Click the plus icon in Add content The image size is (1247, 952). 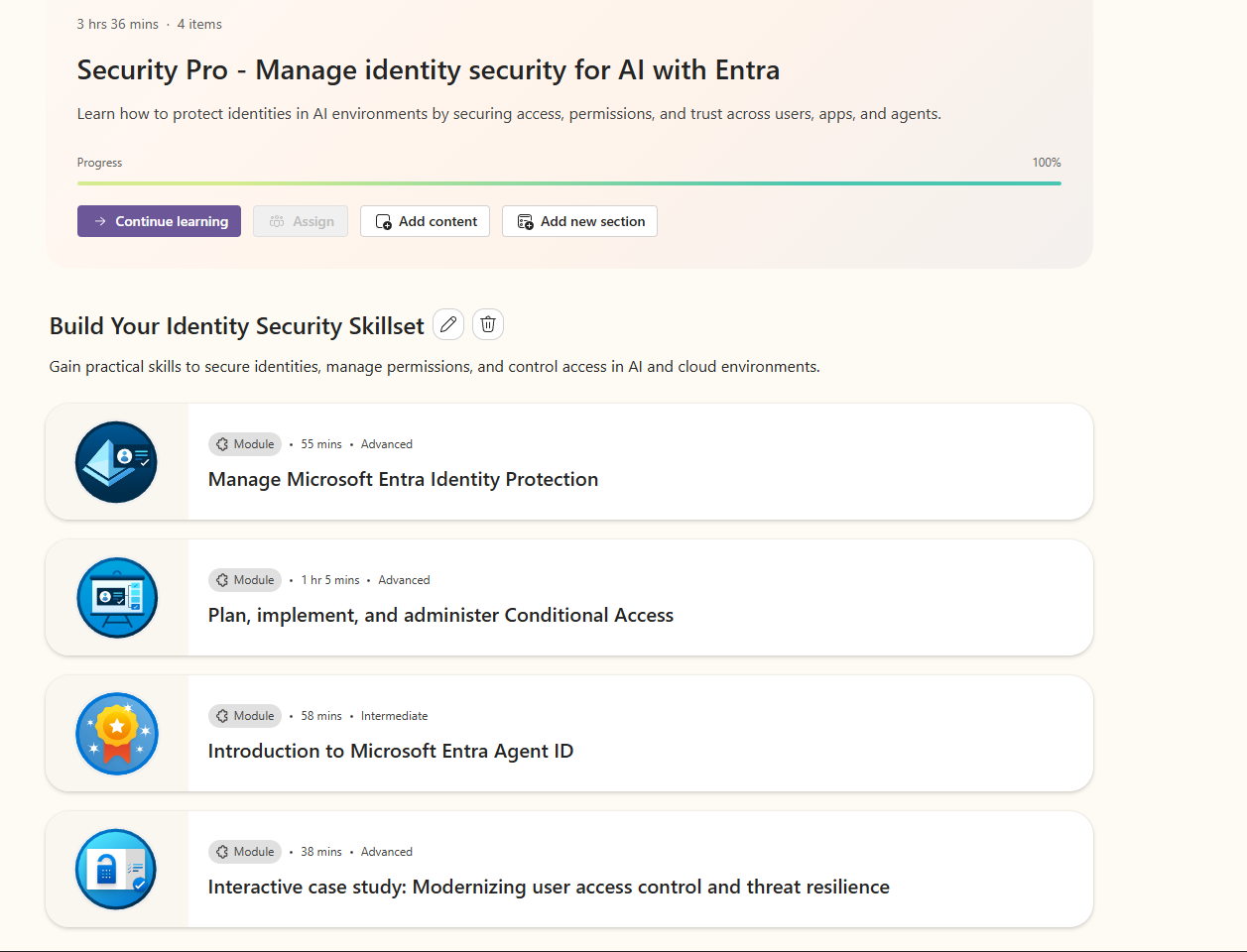pos(383,222)
